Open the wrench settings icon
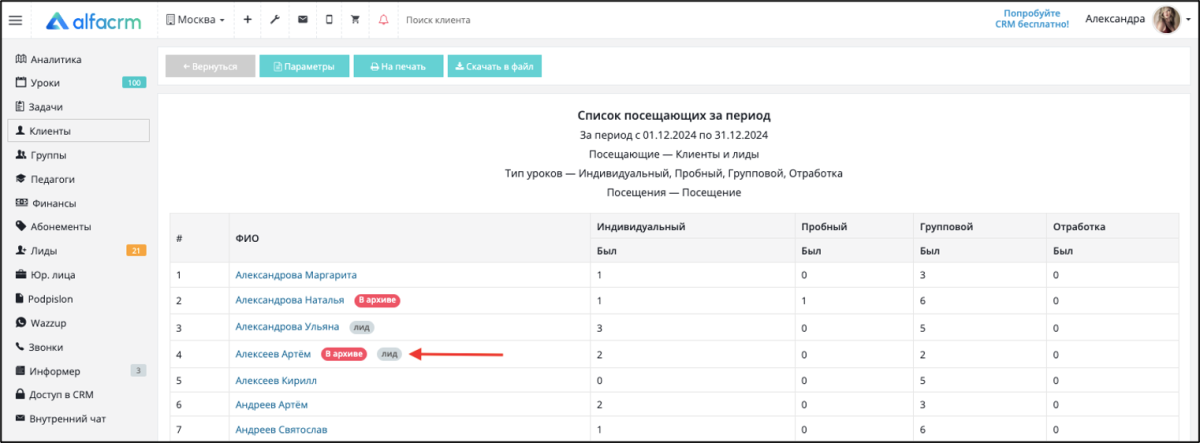Screen dimensions: 1200x443 275,20
